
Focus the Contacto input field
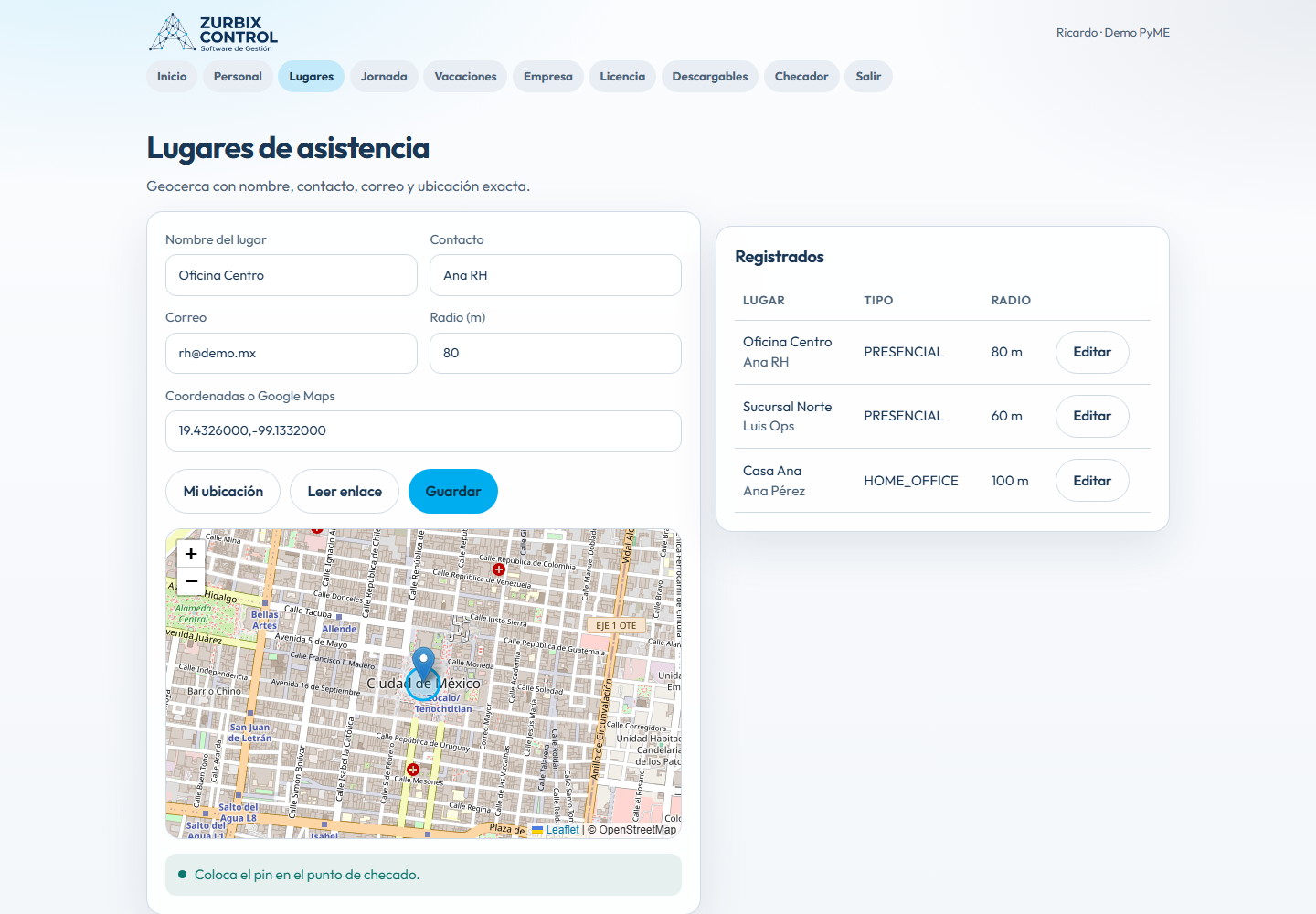tap(556, 275)
